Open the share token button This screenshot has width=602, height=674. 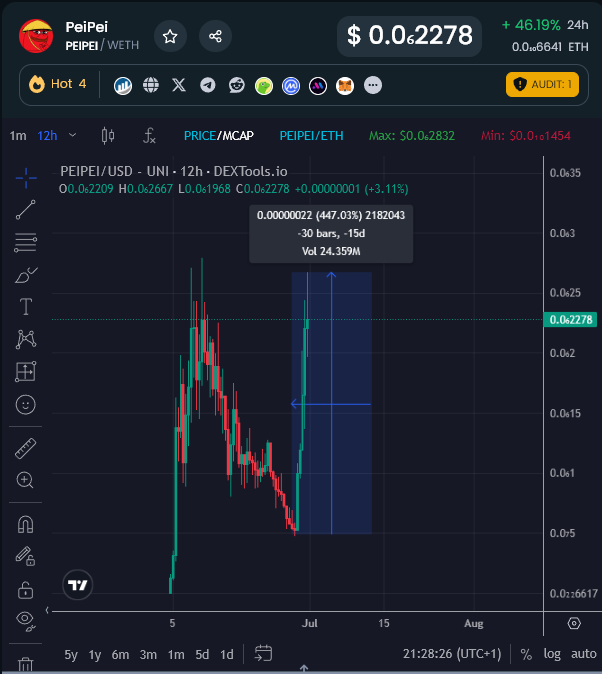[x=215, y=36]
